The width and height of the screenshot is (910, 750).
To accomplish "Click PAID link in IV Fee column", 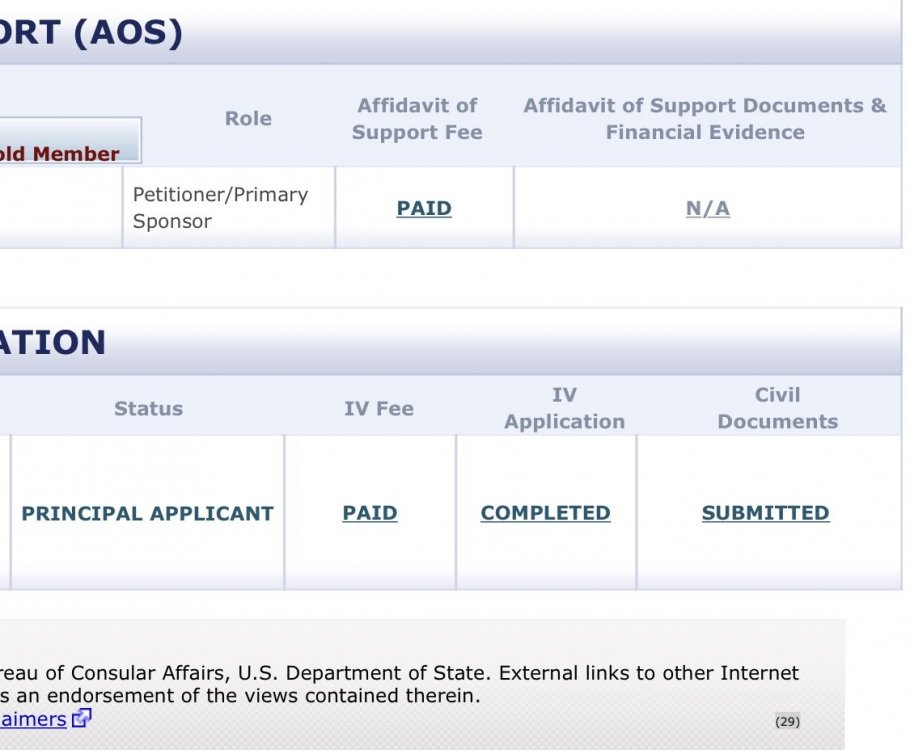I will 370,513.
